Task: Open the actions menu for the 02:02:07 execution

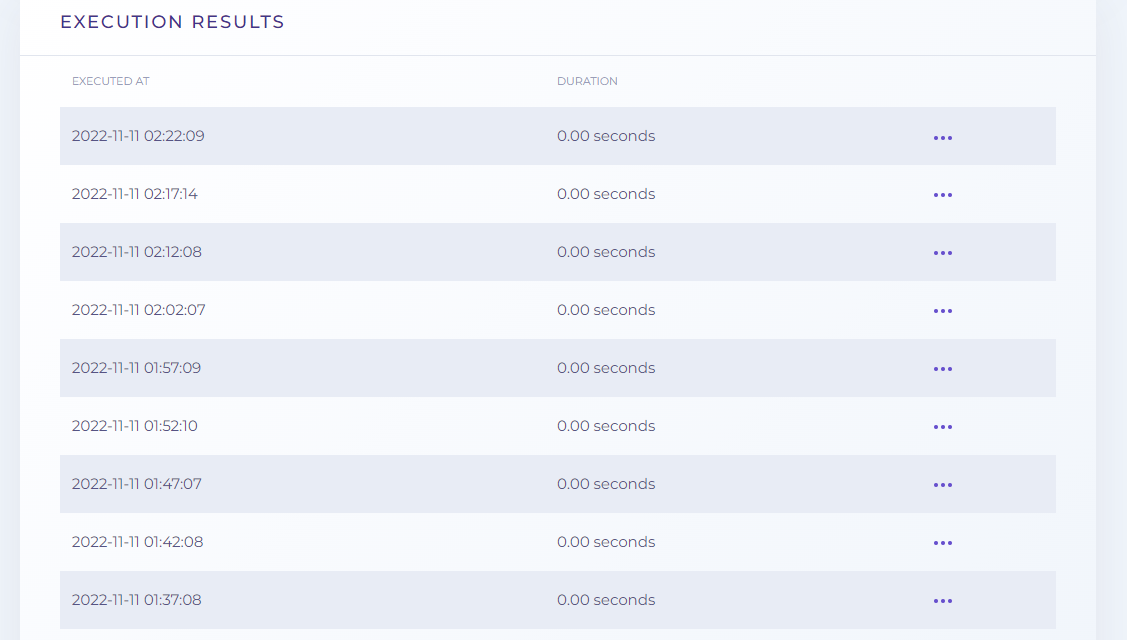Action: [x=942, y=310]
